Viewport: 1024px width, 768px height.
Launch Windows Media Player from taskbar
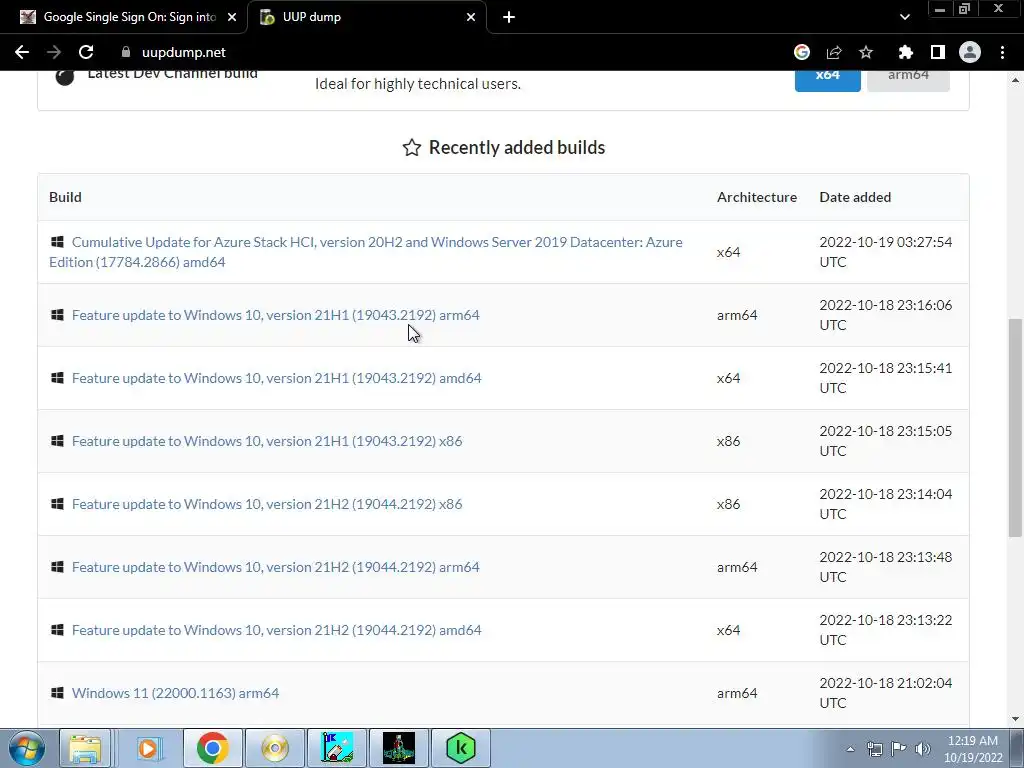(x=148, y=748)
